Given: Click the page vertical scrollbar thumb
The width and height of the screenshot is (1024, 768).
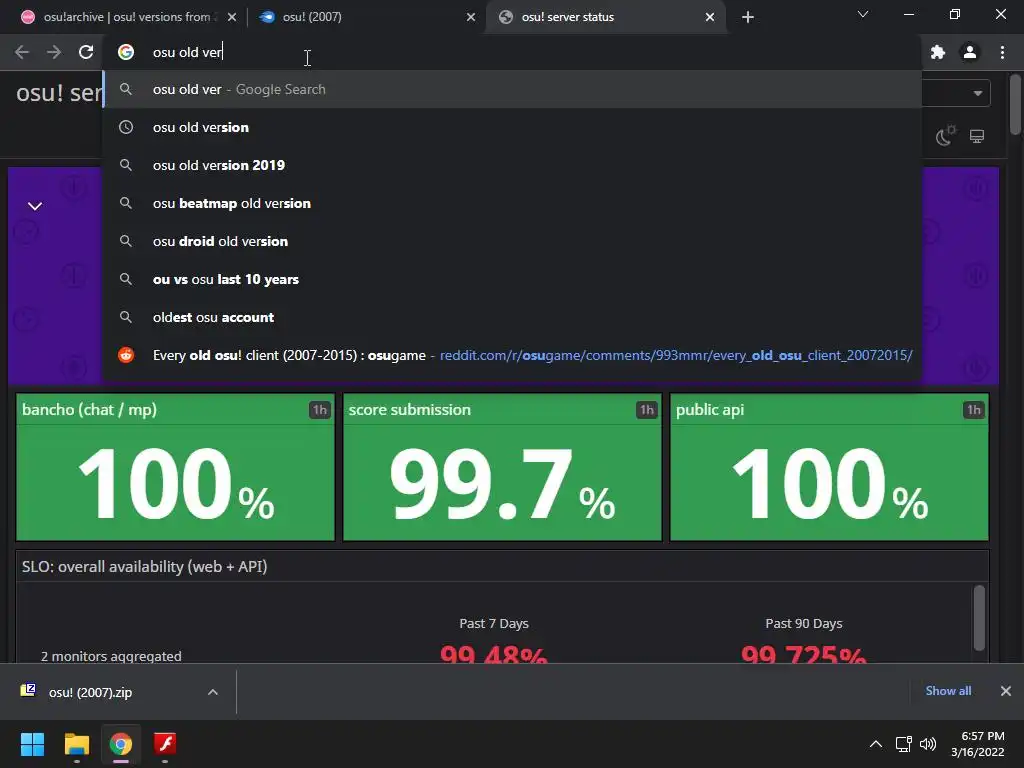Looking at the screenshot, I should [x=1015, y=105].
